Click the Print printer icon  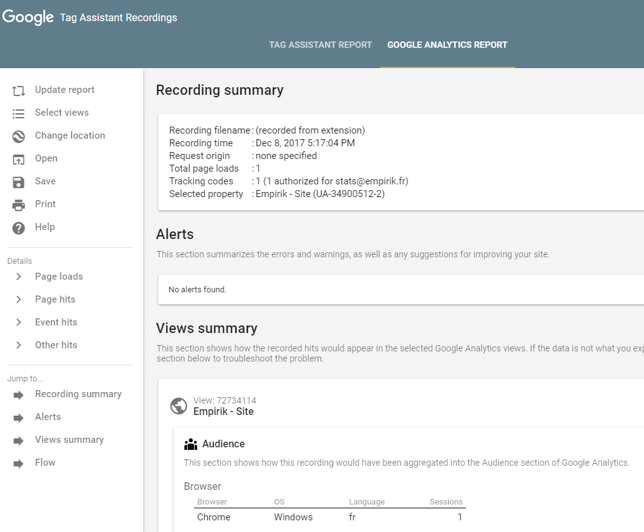(x=18, y=205)
